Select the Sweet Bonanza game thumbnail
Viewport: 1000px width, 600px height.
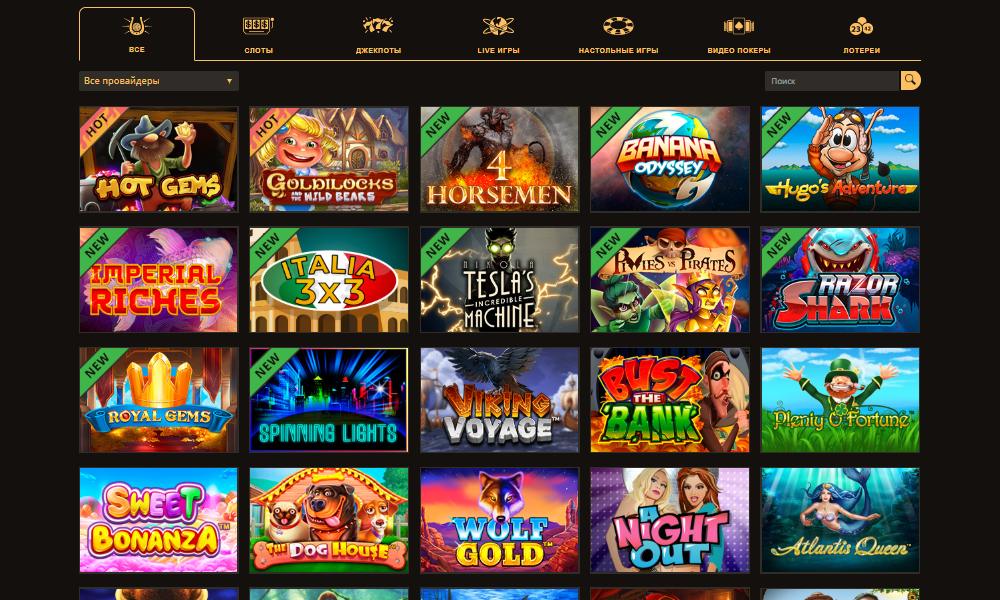coord(159,520)
